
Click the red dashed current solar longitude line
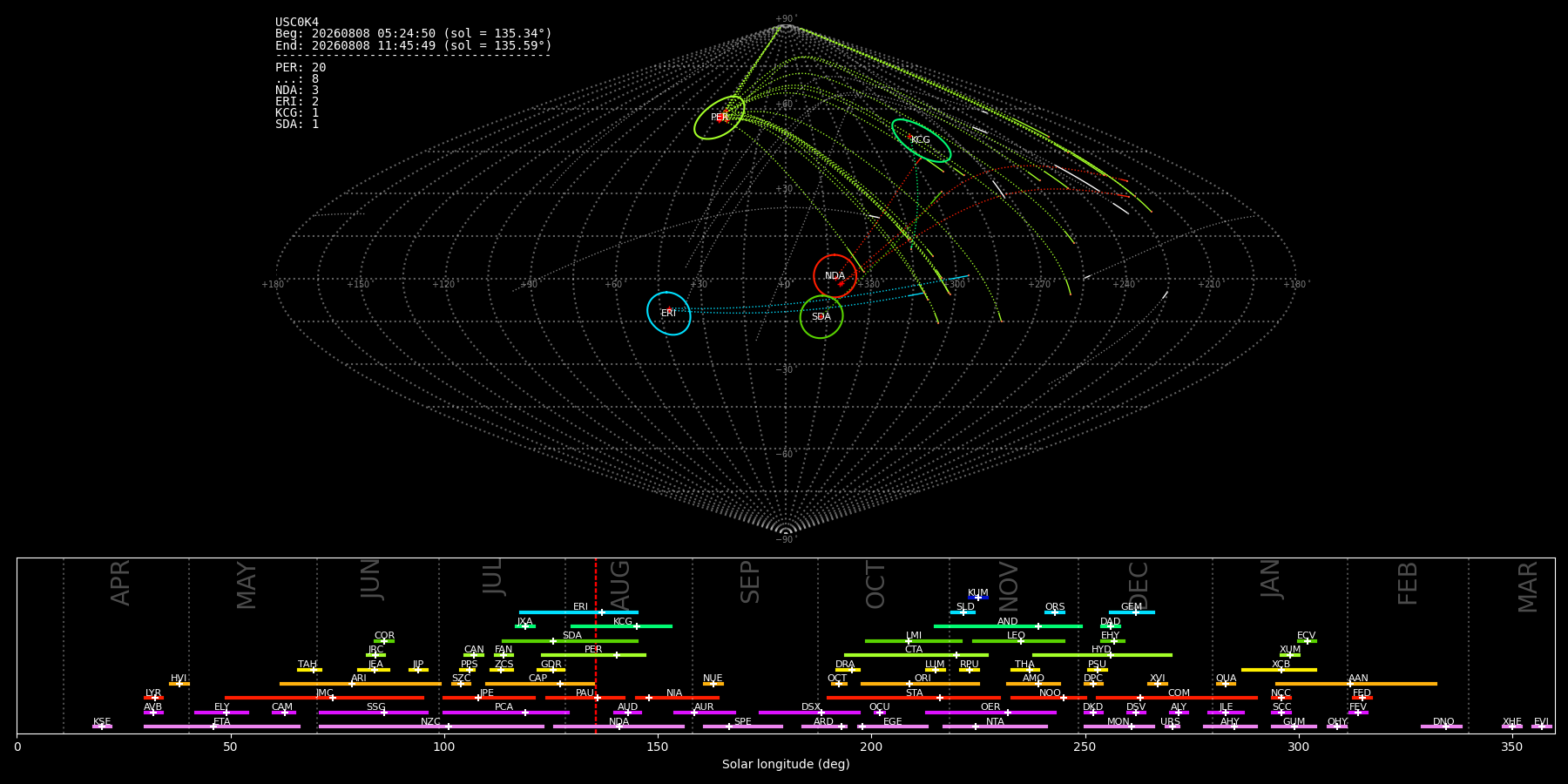[x=596, y=645]
